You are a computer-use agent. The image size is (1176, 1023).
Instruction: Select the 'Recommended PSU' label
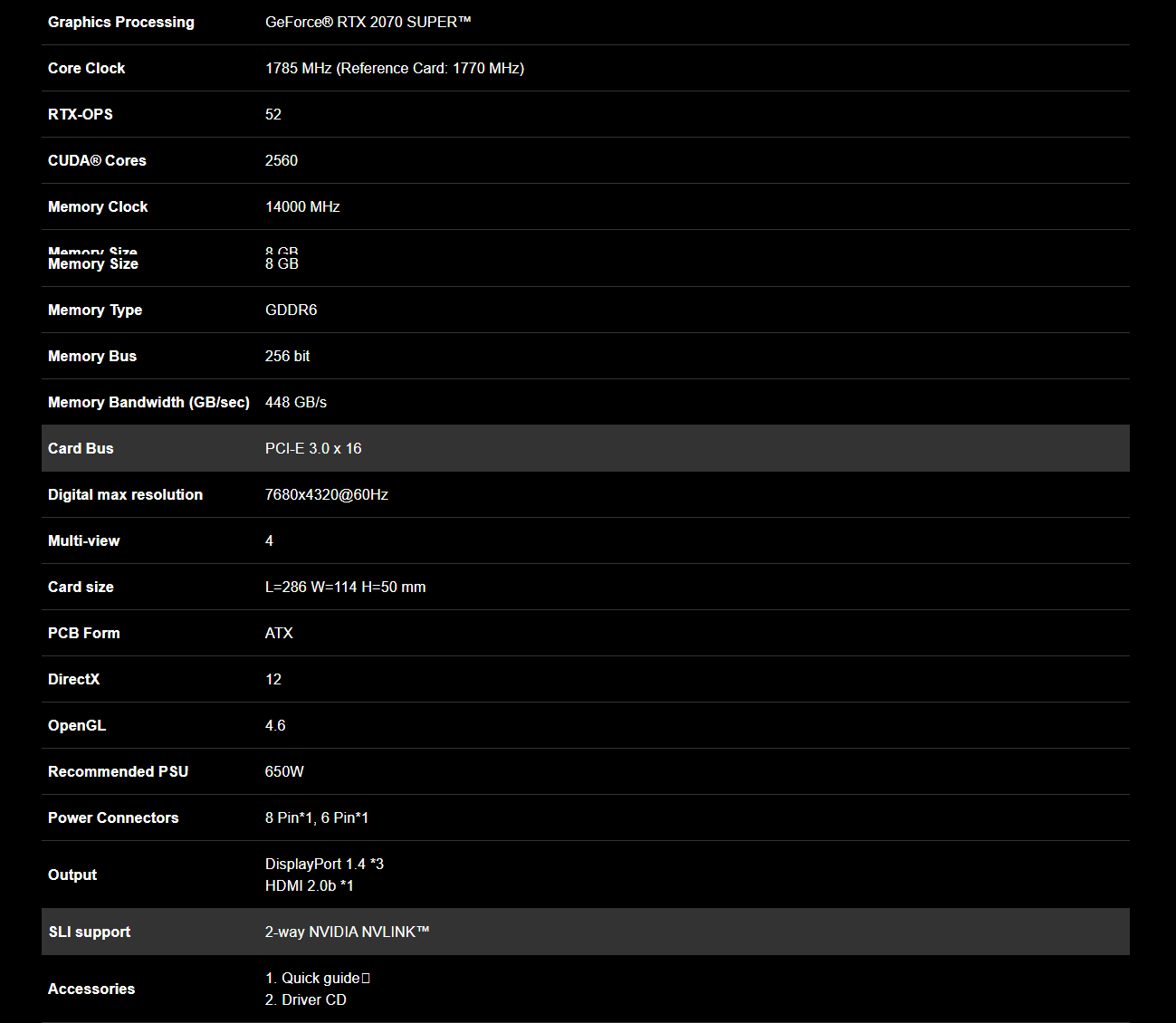coord(118,771)
